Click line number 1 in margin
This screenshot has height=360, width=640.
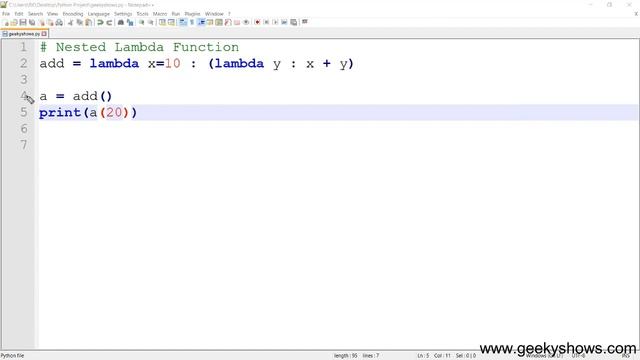click(24, 47)
